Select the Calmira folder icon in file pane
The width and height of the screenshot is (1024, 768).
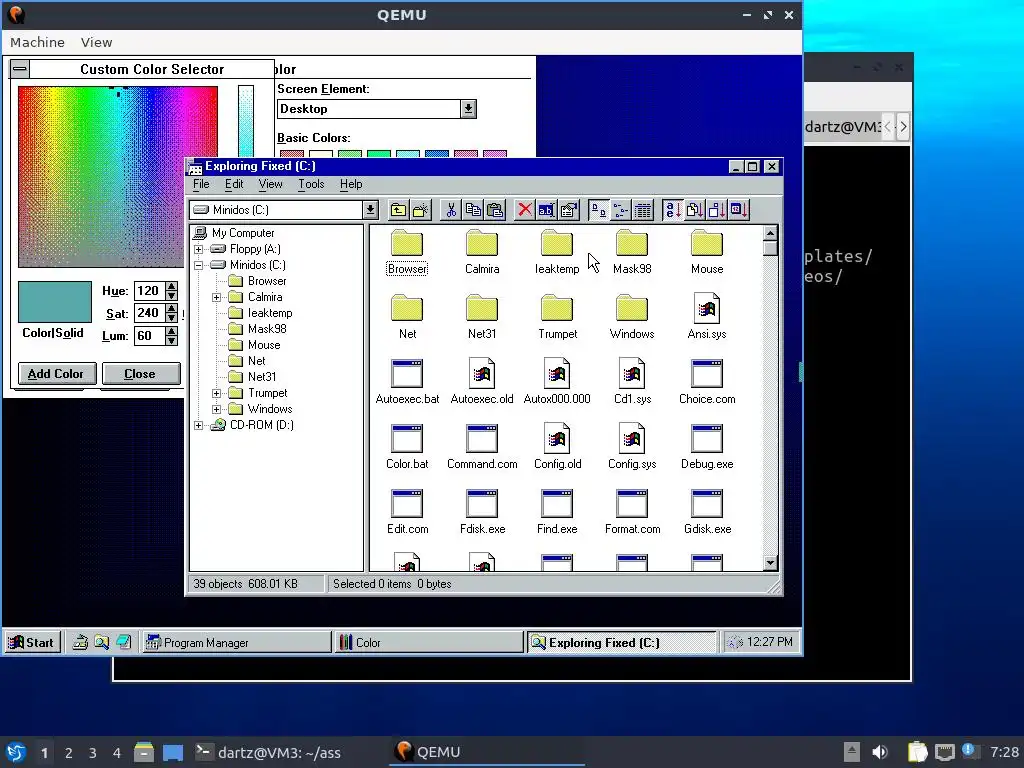point(482,244)
